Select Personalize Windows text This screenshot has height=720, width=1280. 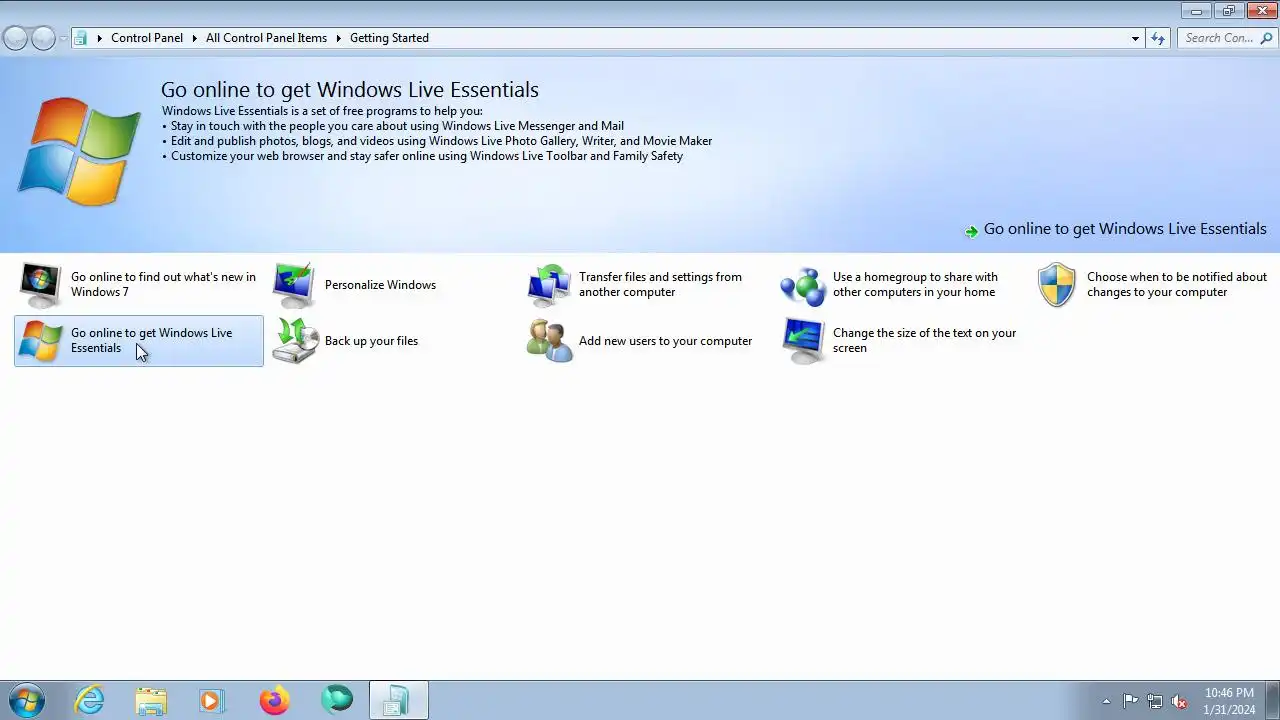(380, 285)
